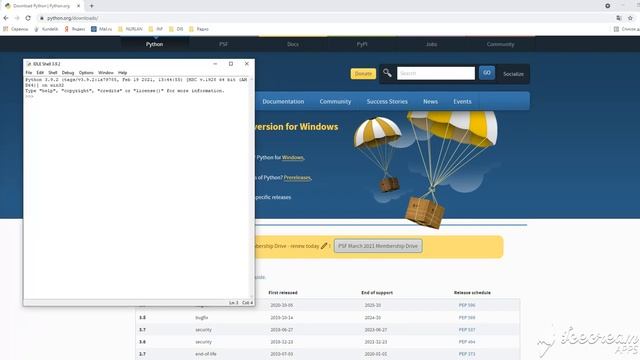640x360 pixels.
Task: Open the Сервисы apps bookmark
Action: (x=16, y=29)
